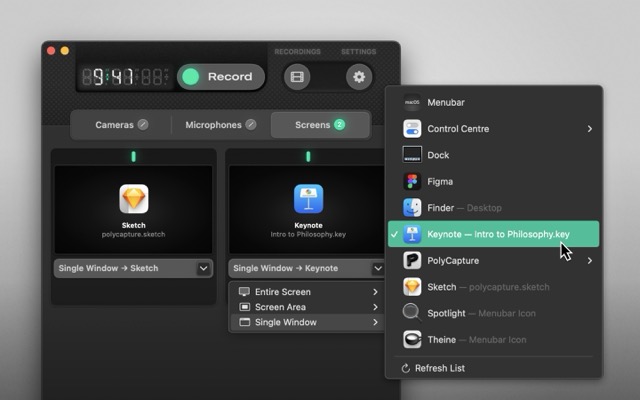Click the pencil icon beside Microphones
This screenshot has width=640, height=400.
point(251,124)
